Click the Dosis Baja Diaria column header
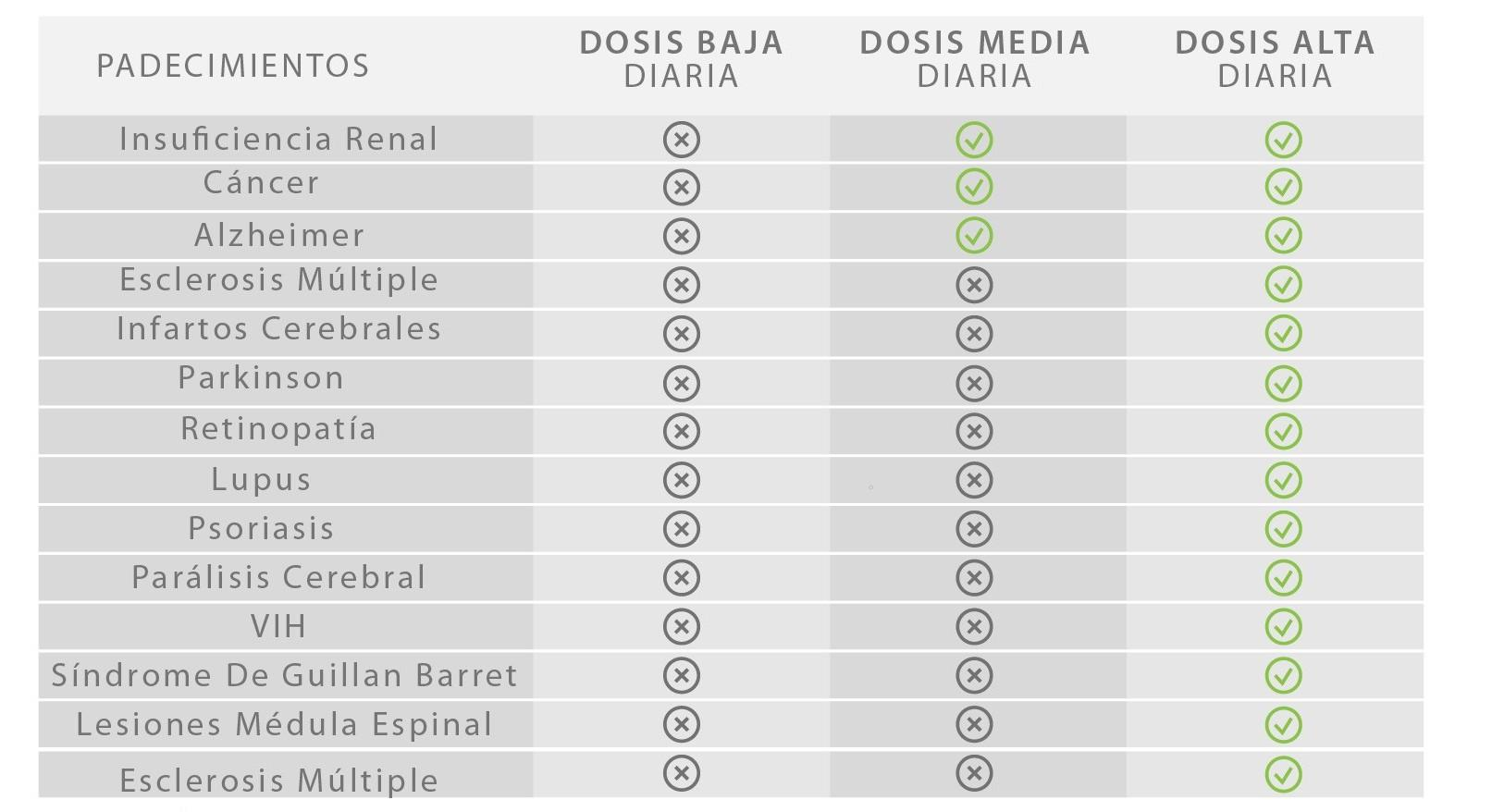Viewport: 1492px width, 812px height. (x=682, y=59)
